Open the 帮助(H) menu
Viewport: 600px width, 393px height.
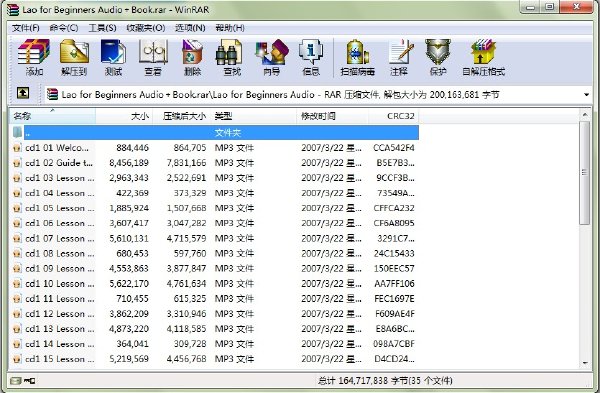click(x=230, y=28)
